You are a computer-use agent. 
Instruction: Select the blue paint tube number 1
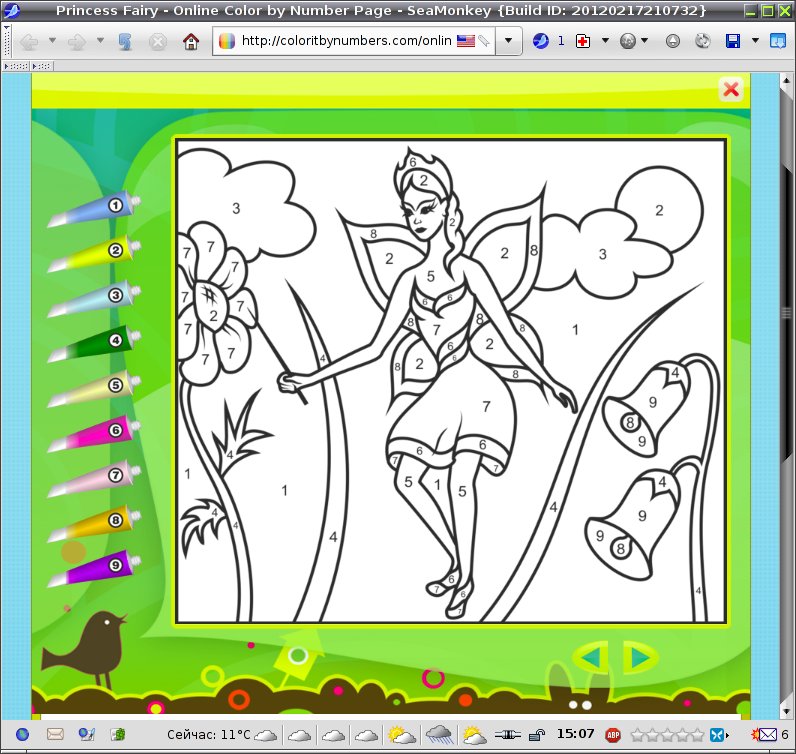pos(94,210)
